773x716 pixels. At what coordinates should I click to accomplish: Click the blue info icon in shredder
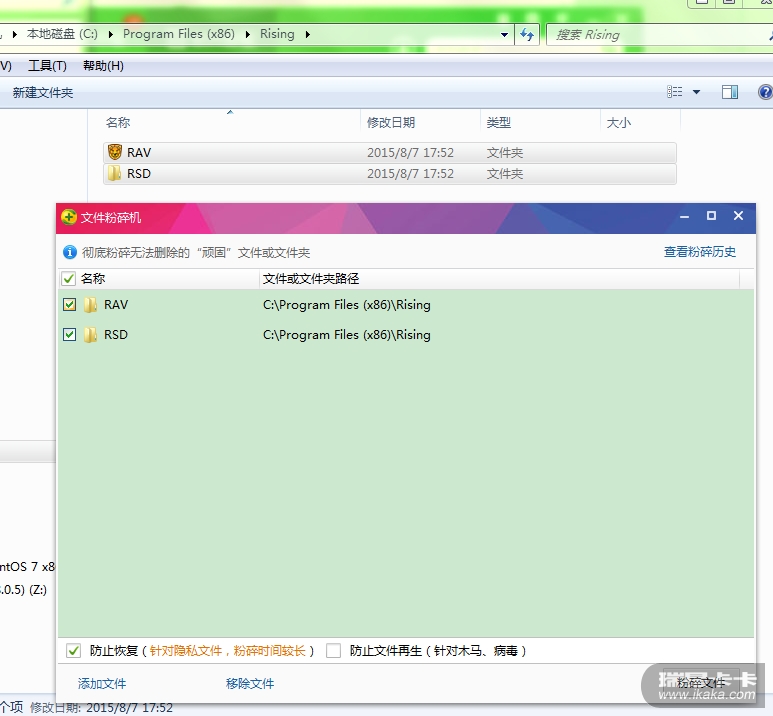[70, 252]
